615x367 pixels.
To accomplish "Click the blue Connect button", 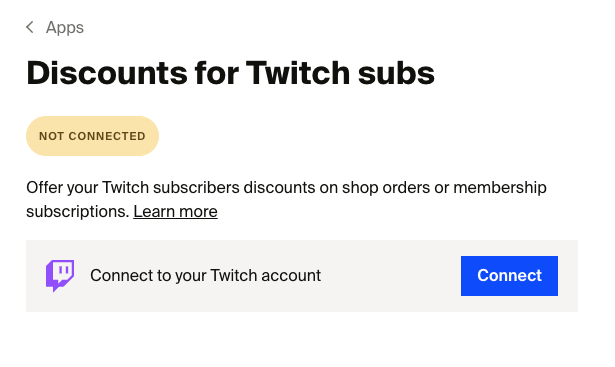I will coord(509,276).
